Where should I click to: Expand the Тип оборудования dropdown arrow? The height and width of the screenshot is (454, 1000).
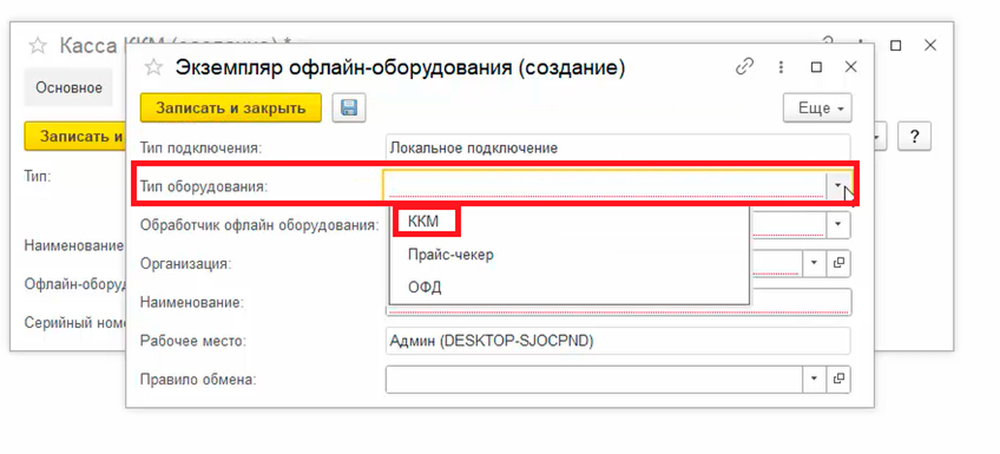[836, 185]
